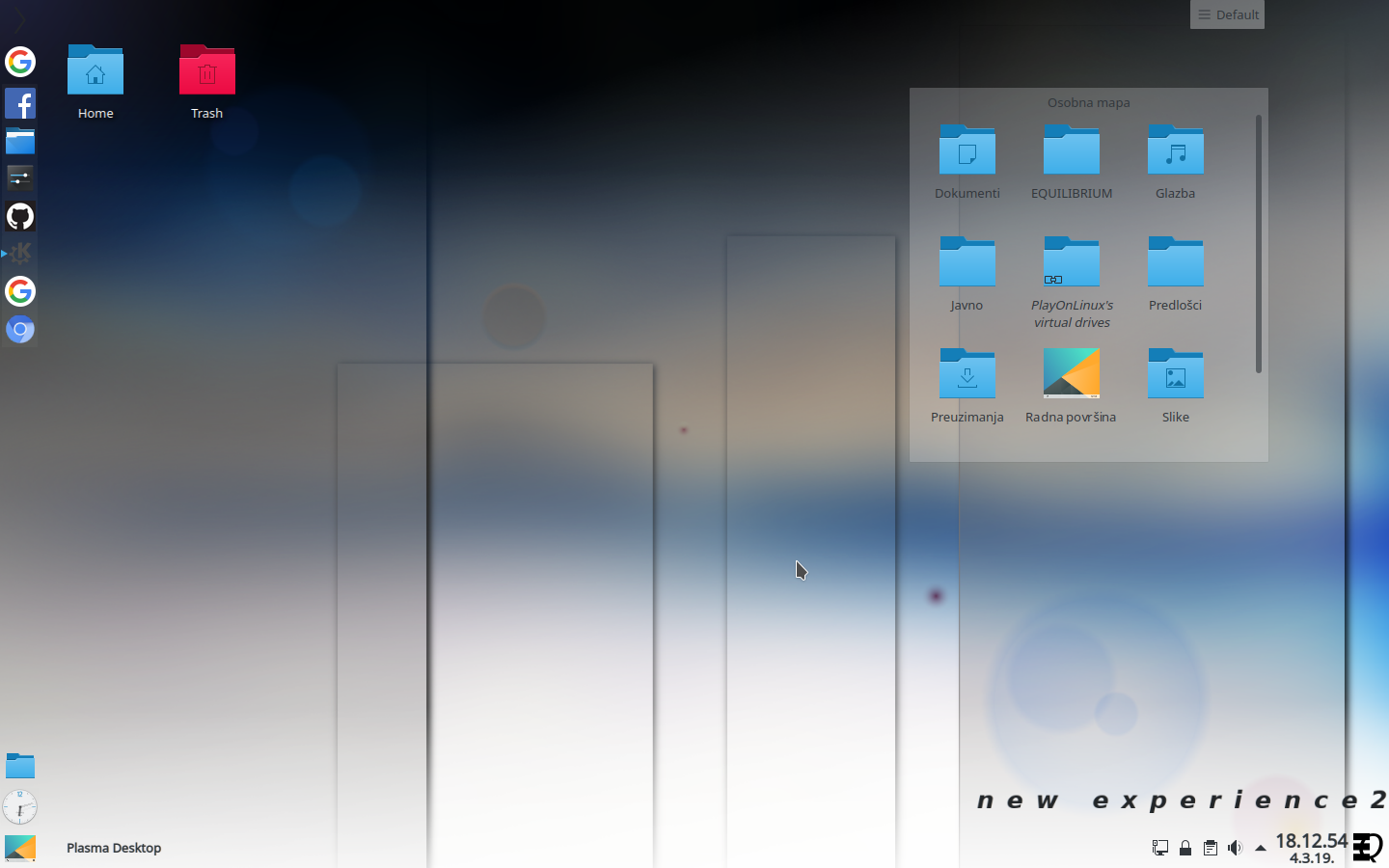Image resolution: width=1389 pixels, height=868 pixels.
Task: Click the Osobna mapa widget scrollbar
Action: click(x=1259, y=244)
